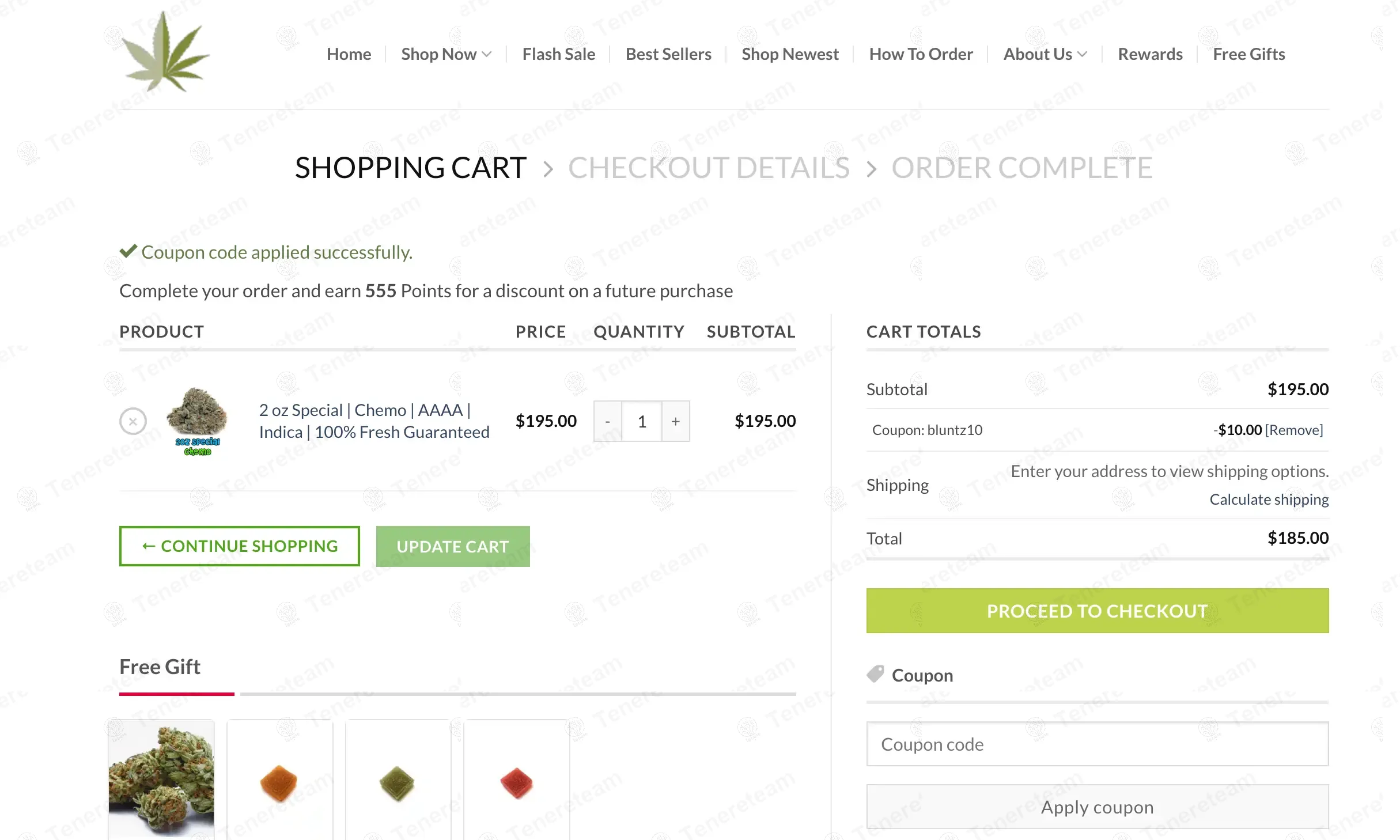Image resolution: width=1400 pixels, height=840 pixels.
Task: Decrease quantity with the minus button
Action: click(x=607, y=421)
